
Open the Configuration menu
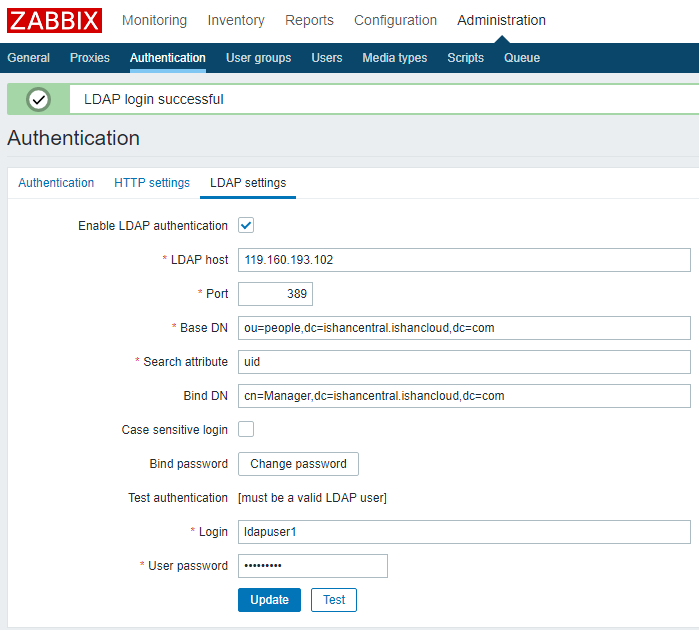pos(395,20)
